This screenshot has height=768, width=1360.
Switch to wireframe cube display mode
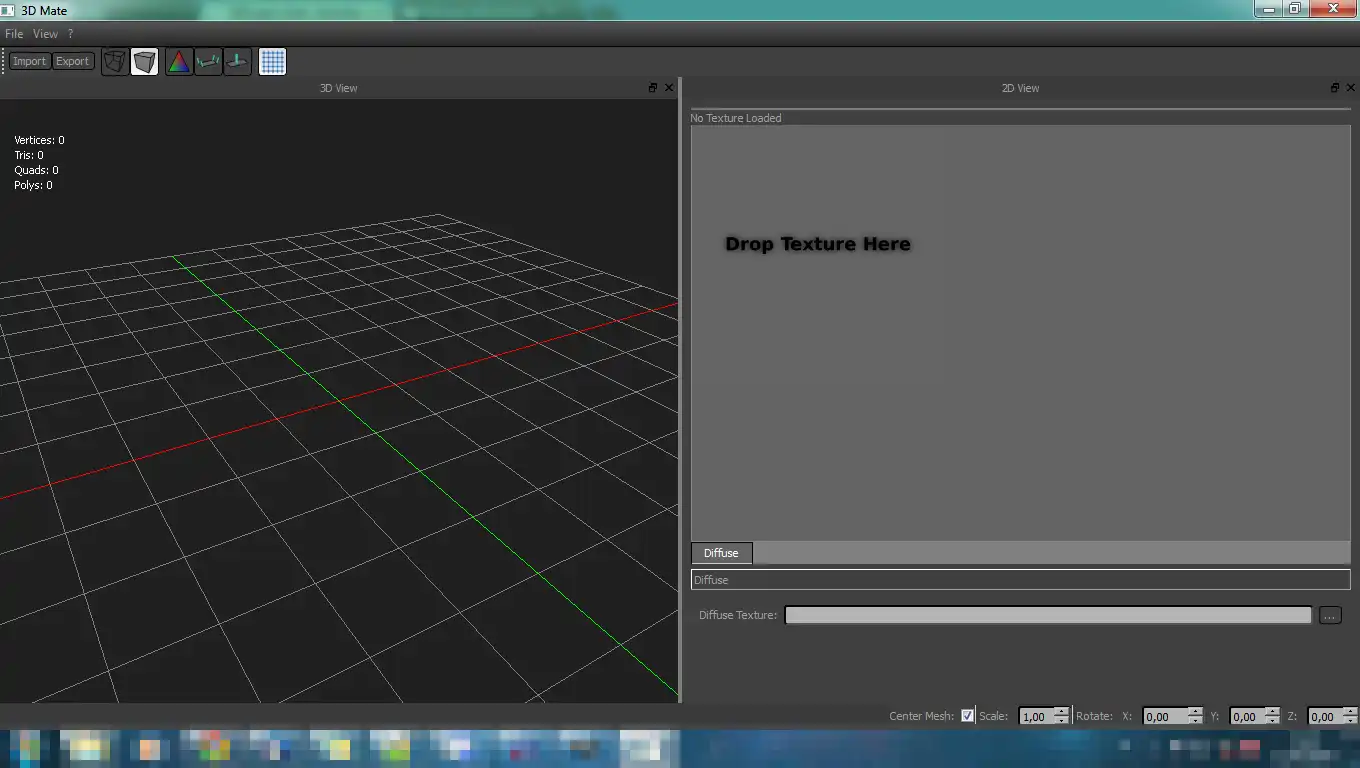pos(115,62)
